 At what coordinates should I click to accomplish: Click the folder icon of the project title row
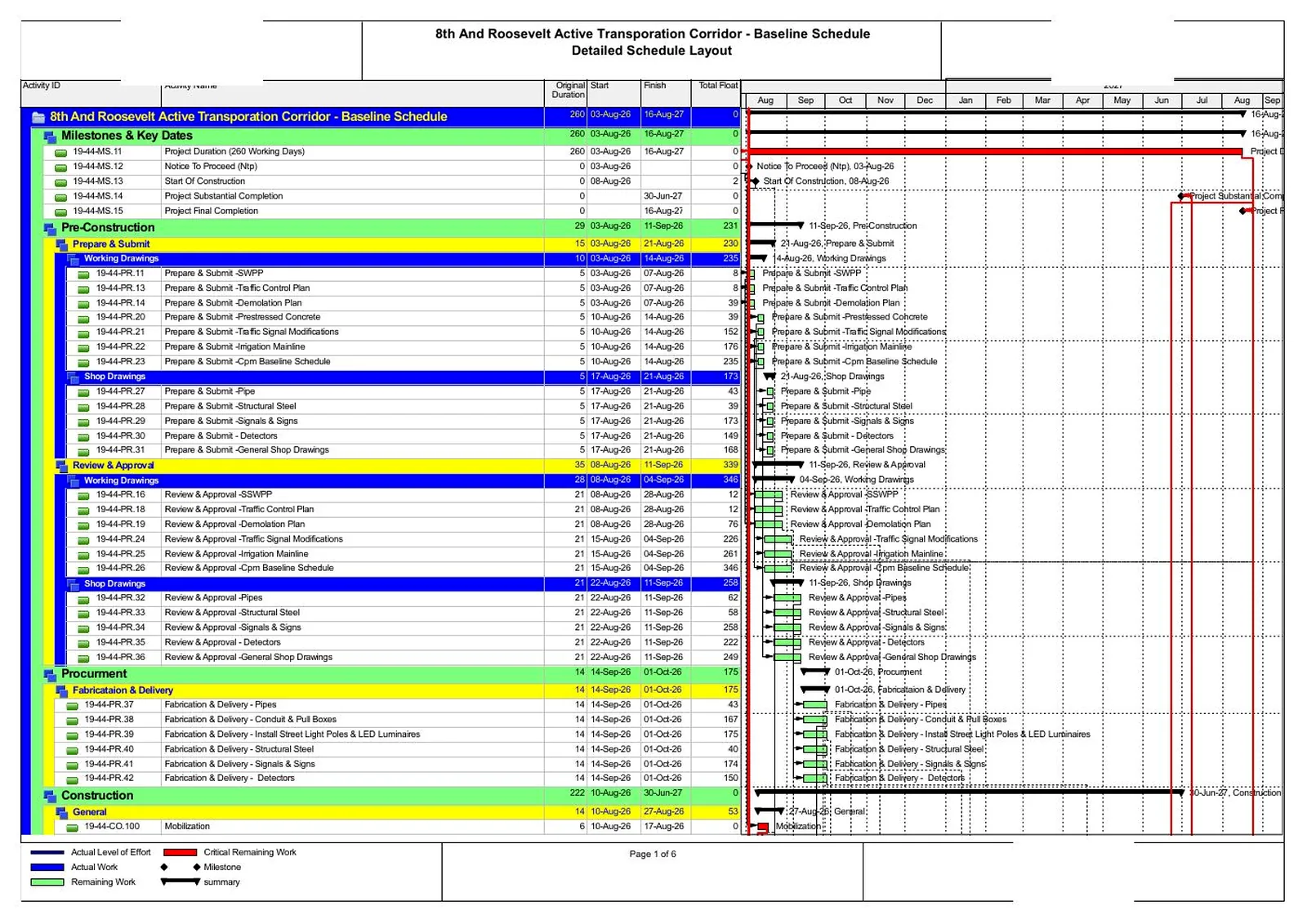click(x=38, y=118)
